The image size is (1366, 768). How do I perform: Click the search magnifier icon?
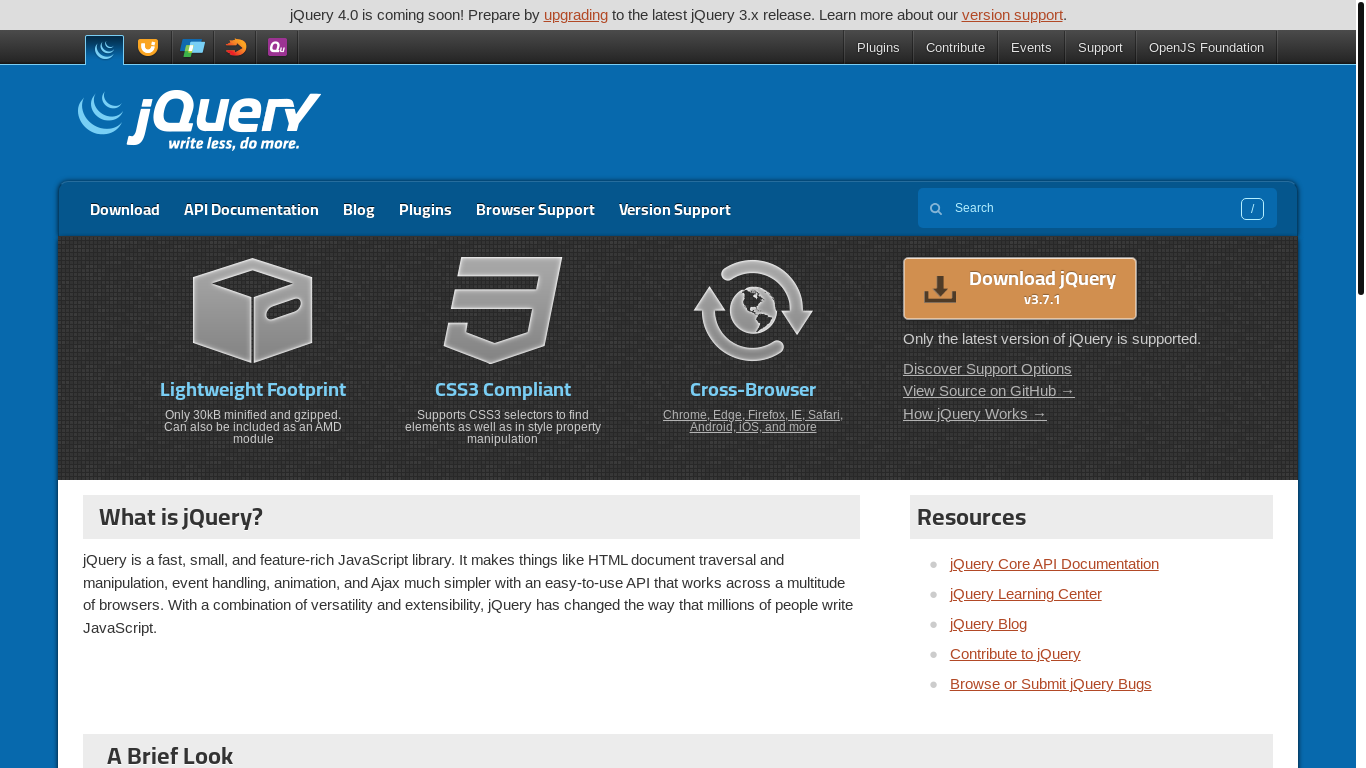click(936, 209)
